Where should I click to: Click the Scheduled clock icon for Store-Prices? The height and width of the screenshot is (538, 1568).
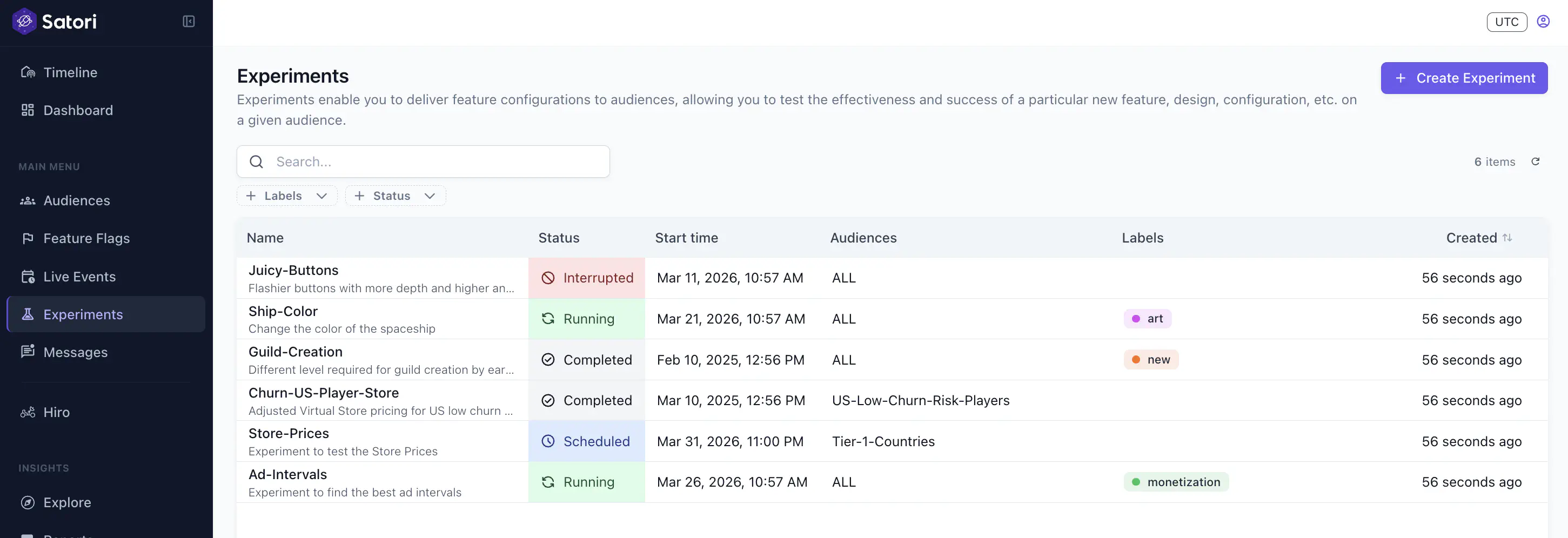pyautogui.click(x=548, y=441)
